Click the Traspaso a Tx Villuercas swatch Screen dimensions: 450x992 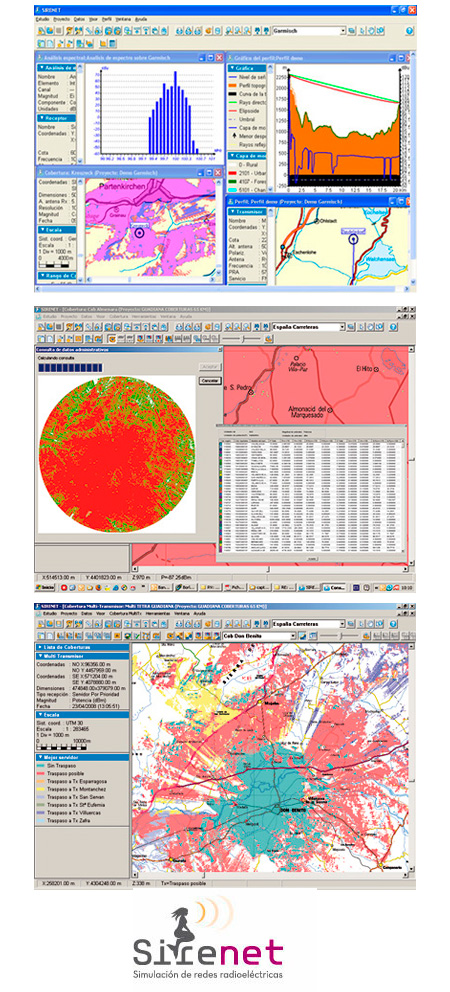pyautogui.click(x=40, y=815)
